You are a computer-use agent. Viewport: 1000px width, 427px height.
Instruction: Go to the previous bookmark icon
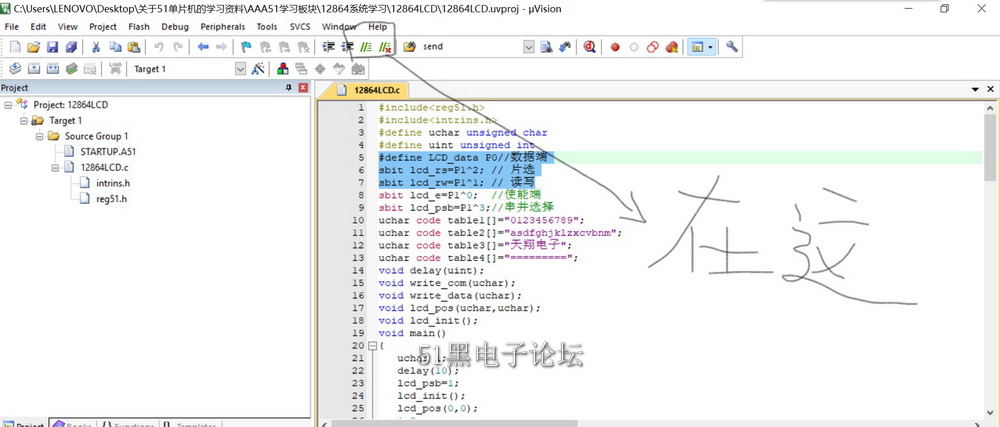(x=265, y=47)
